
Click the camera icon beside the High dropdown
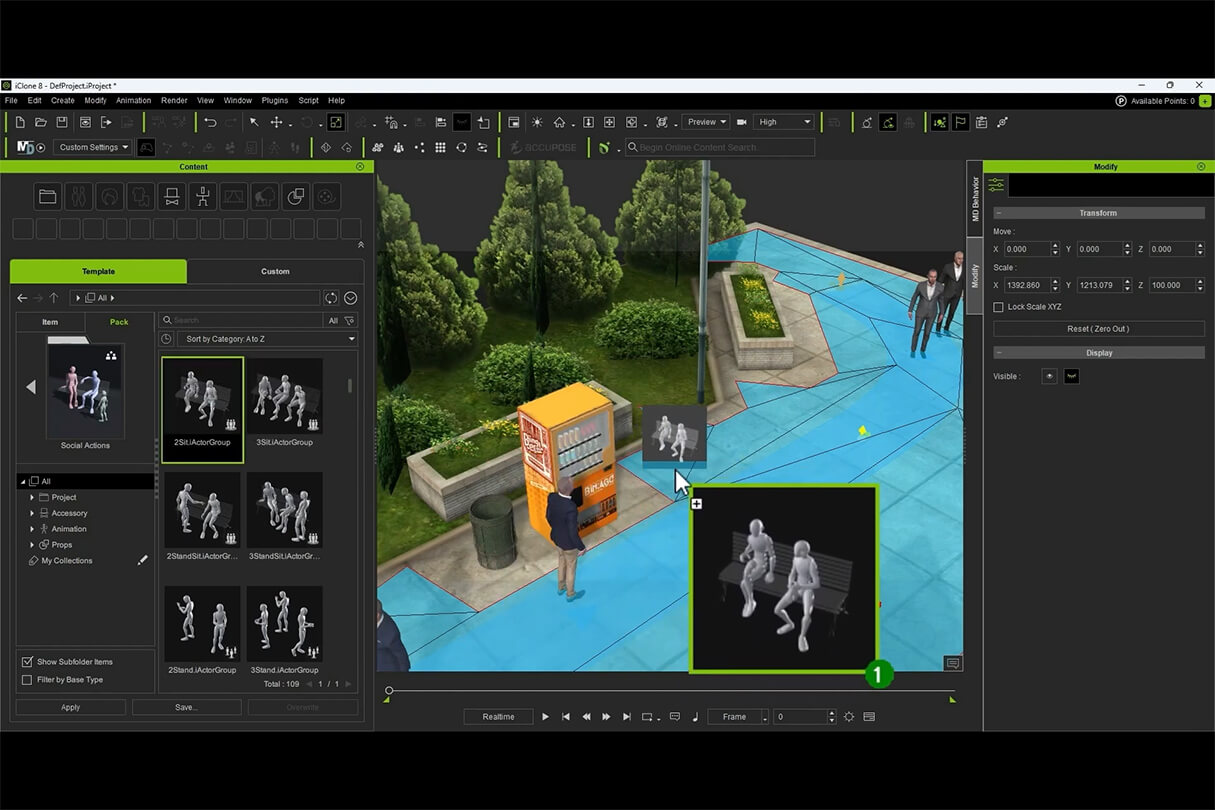(742, 122)
